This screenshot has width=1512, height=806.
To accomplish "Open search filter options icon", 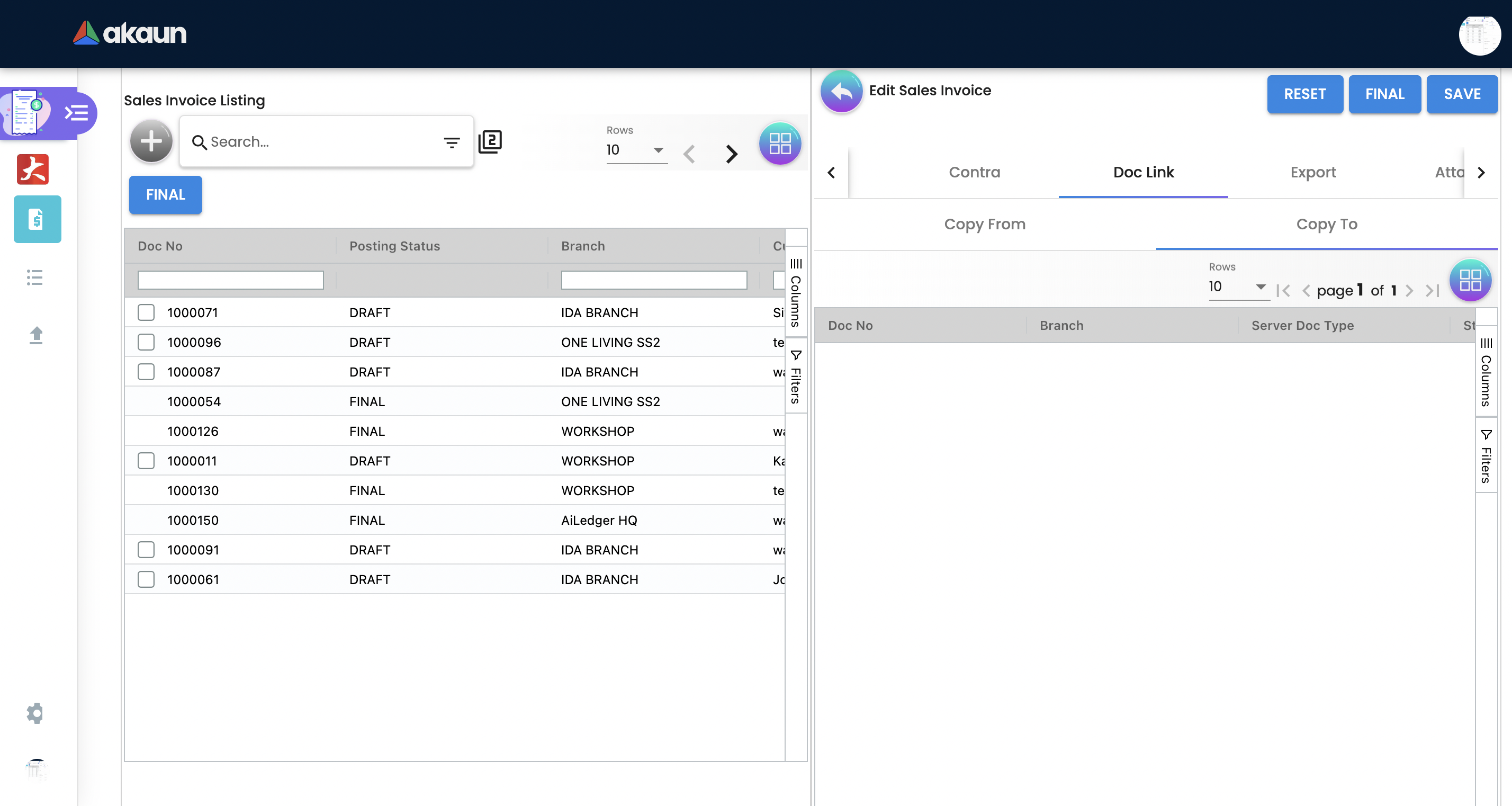I will click(452, 142).
